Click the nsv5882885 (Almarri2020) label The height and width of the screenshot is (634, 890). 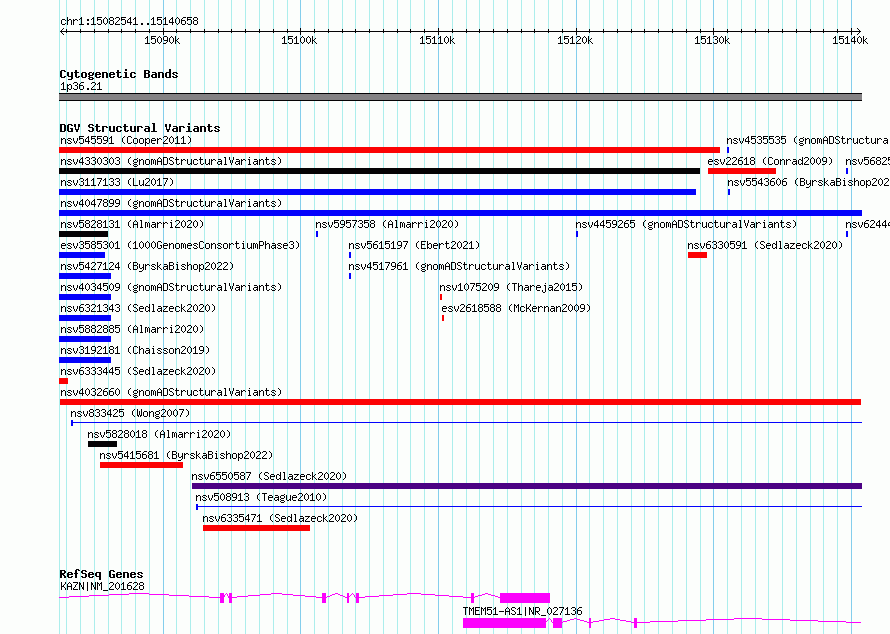(x=132, y=329)
